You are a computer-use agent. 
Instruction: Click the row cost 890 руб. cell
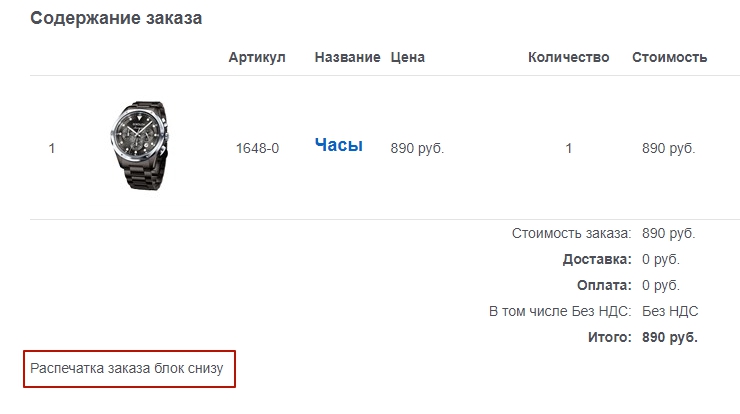pyautogui.click(x=668, y=149)
